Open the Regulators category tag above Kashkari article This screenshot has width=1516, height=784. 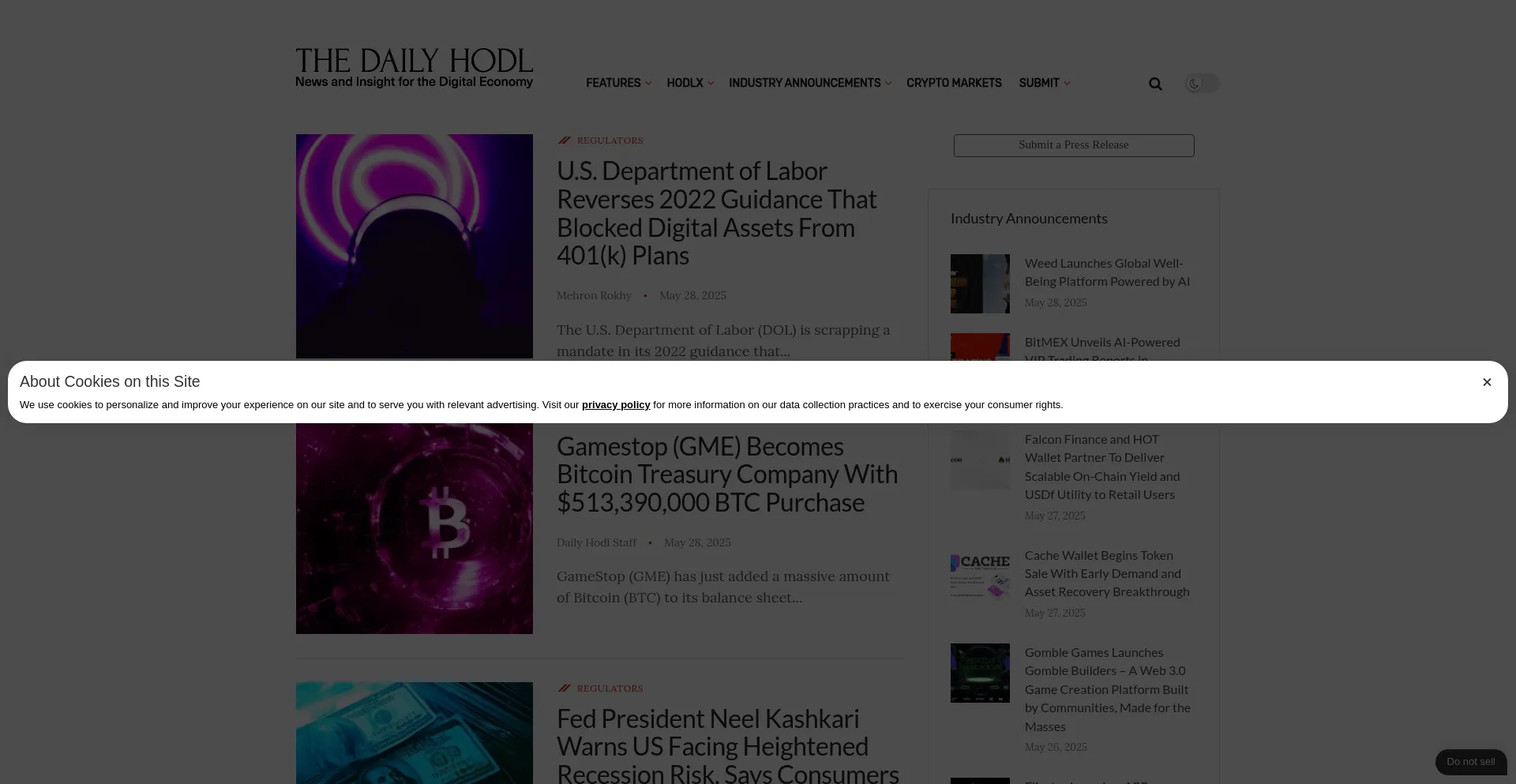(610, 688)
